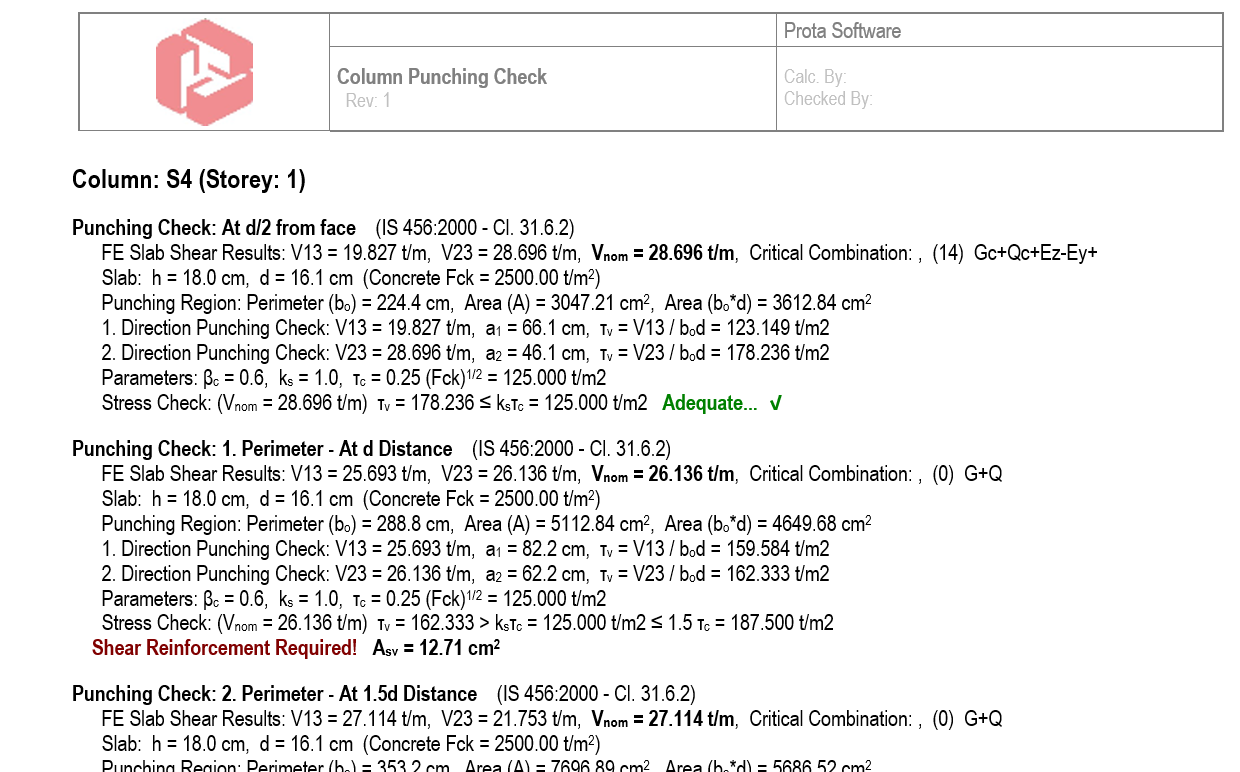The height and width of the screenshot is (772, 1240).
Task: Select the "Rev: 1" revision label
Action: point(368,100)
